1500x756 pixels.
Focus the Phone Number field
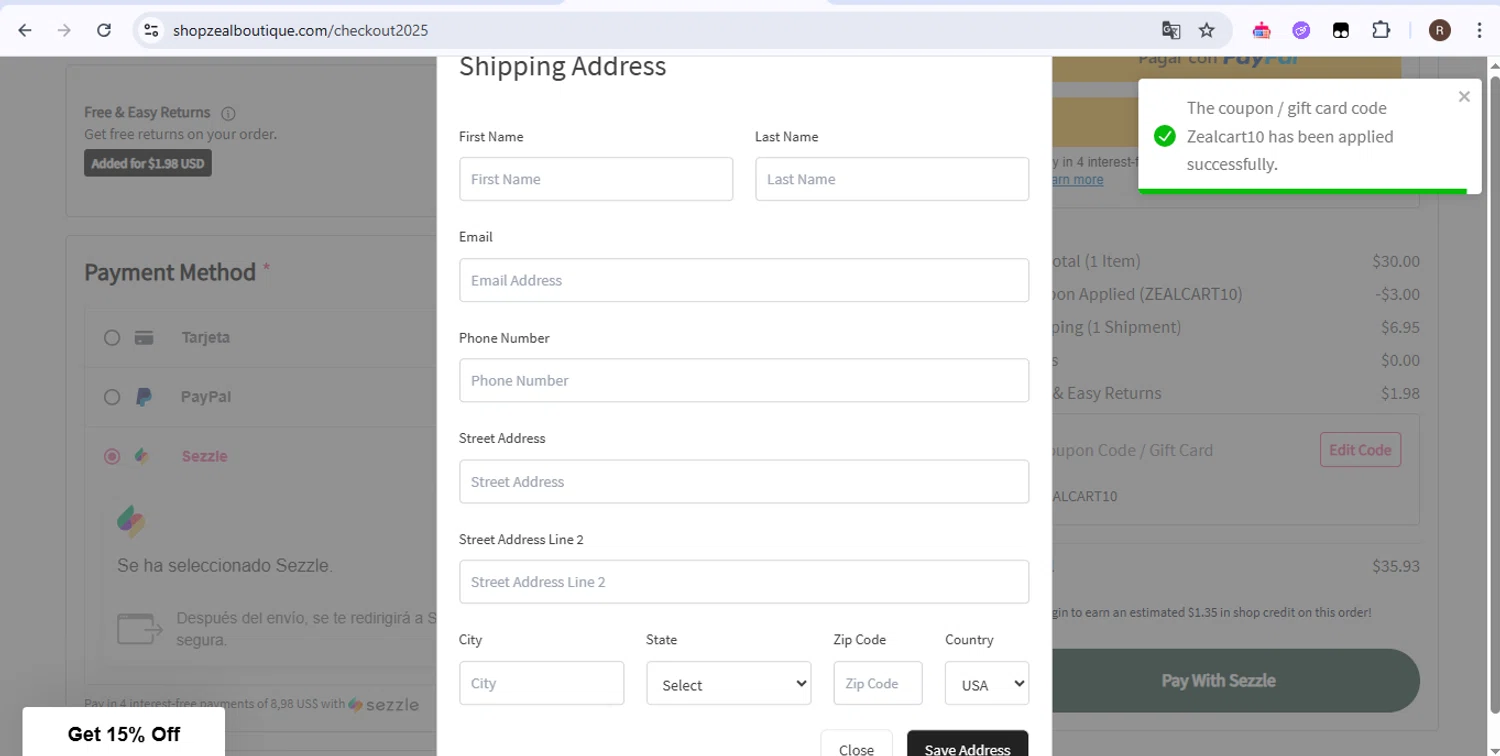coord(744,380)
